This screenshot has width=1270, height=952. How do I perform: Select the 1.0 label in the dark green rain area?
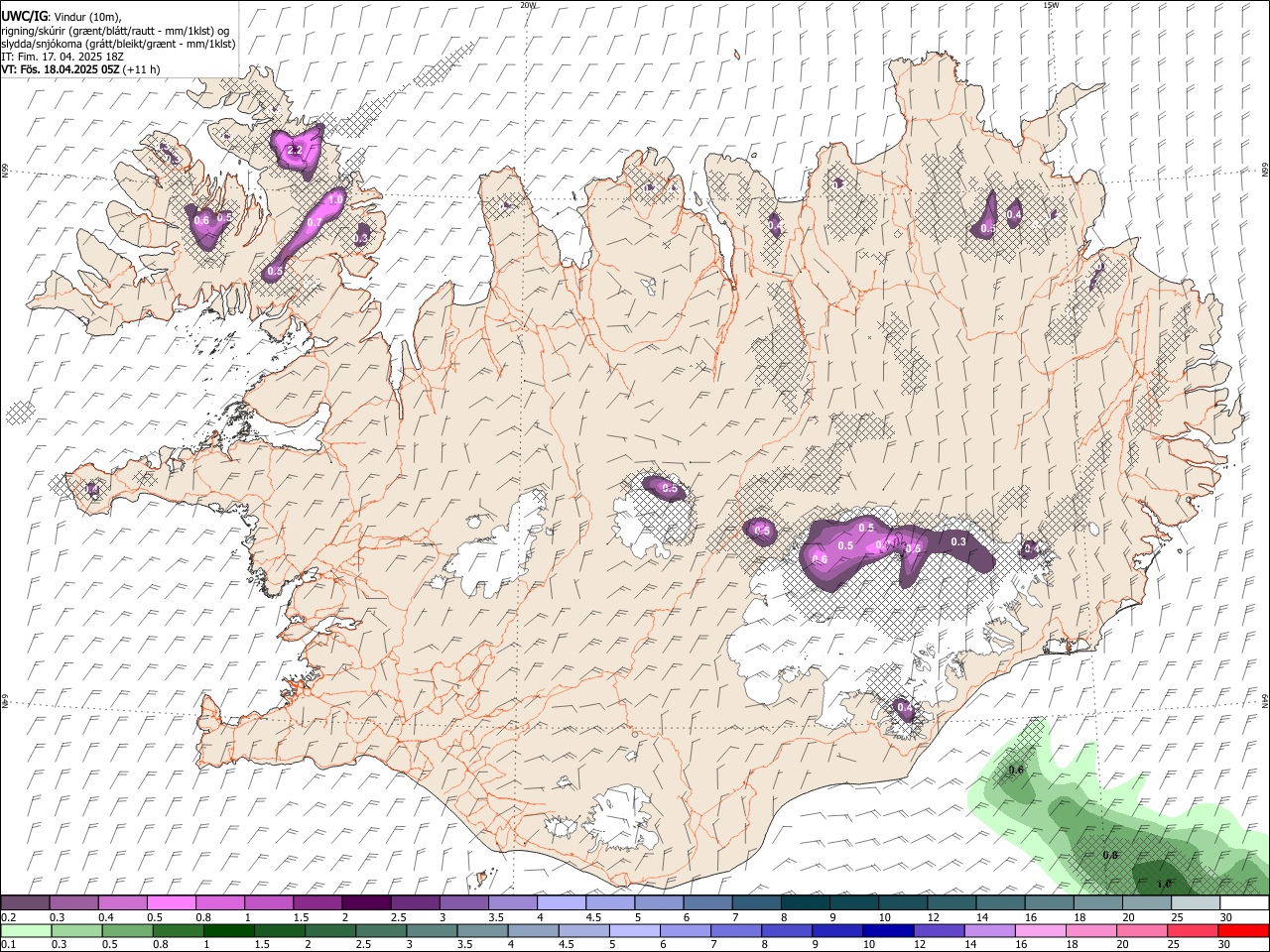(x=1164, y=884)
